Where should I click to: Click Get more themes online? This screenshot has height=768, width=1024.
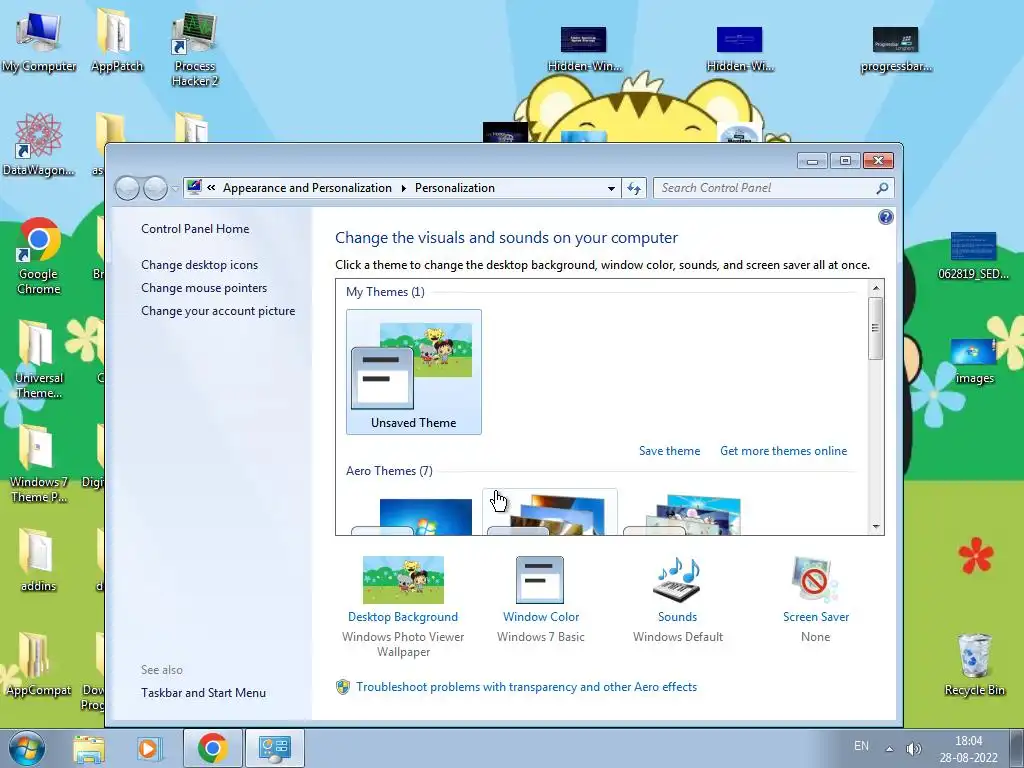[x=783, y=451]
